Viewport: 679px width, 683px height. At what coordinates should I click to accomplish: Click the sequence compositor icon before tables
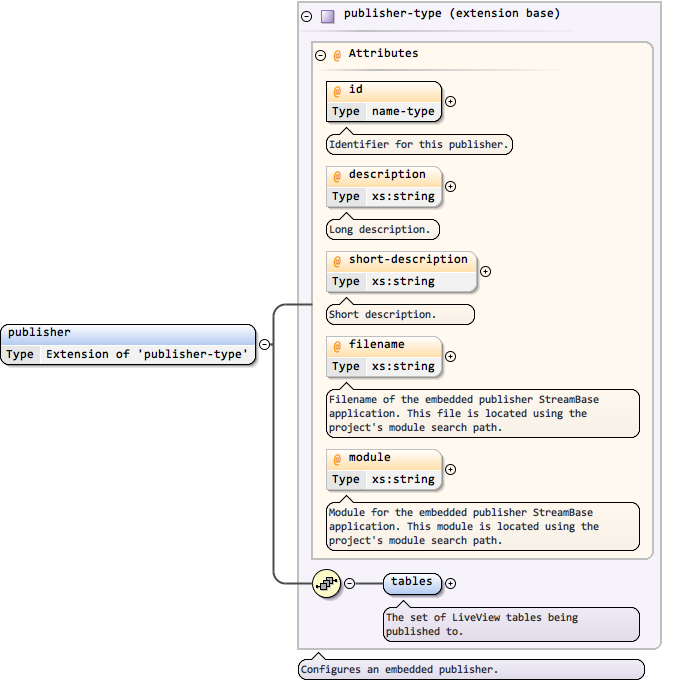pyautogui.click(x=326, y=583)
